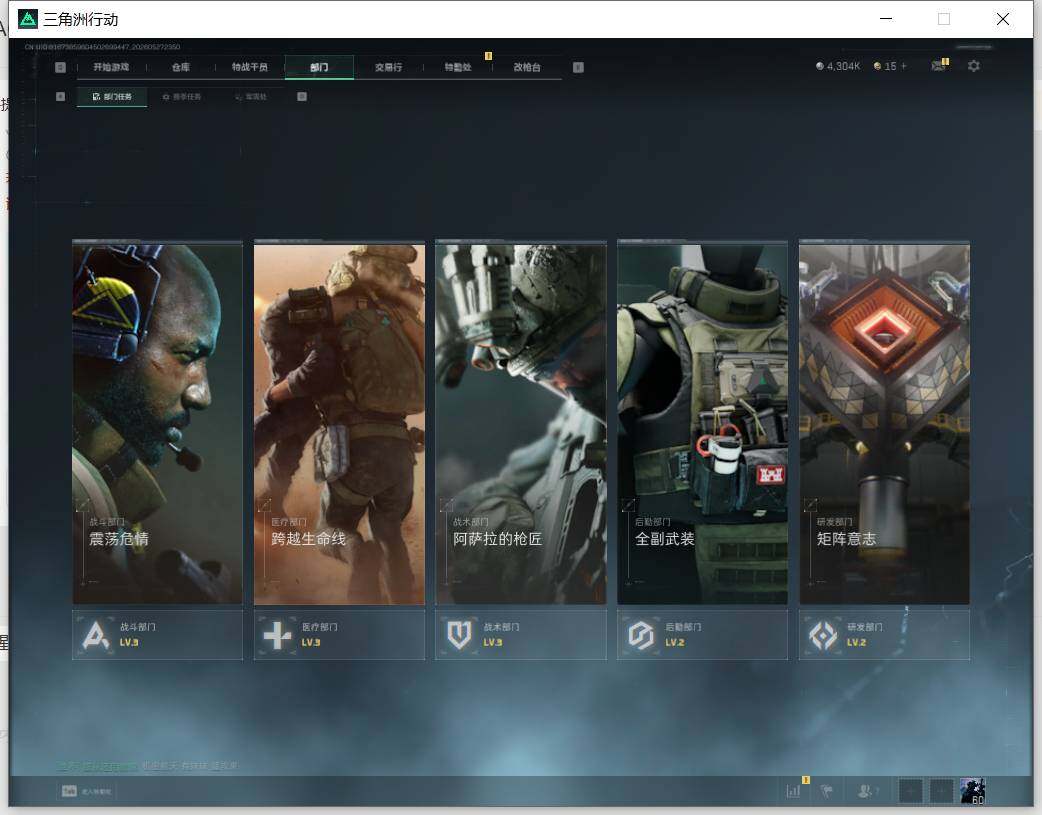Screen dimensions: 1042x815
Task: Select the 战术部门 LV.3 level text
Action: point(492,642)
